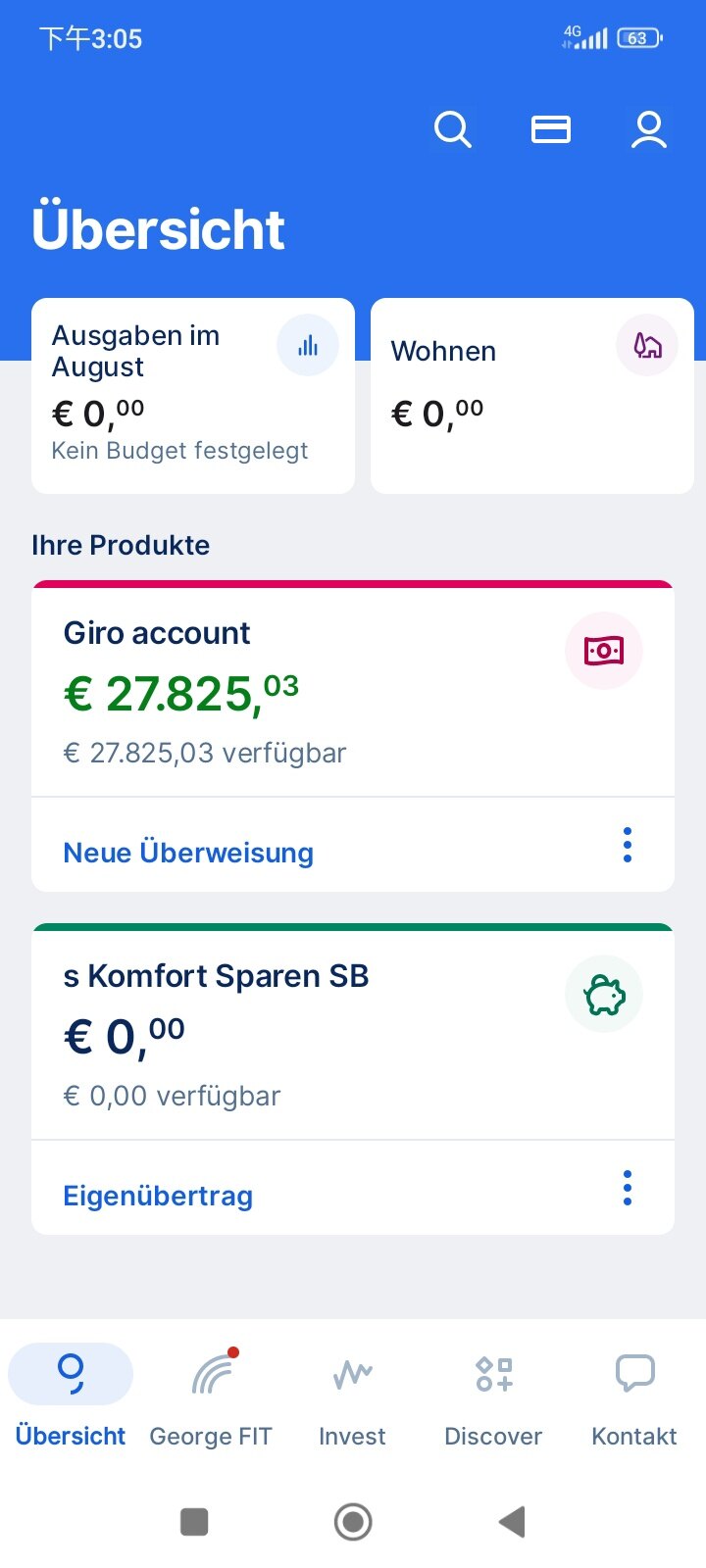Image resolution: width=706 pixels, height=1568 pixels.
Task: Open the user profile icon
Action: pyautogui.click(x=648, y=129)
